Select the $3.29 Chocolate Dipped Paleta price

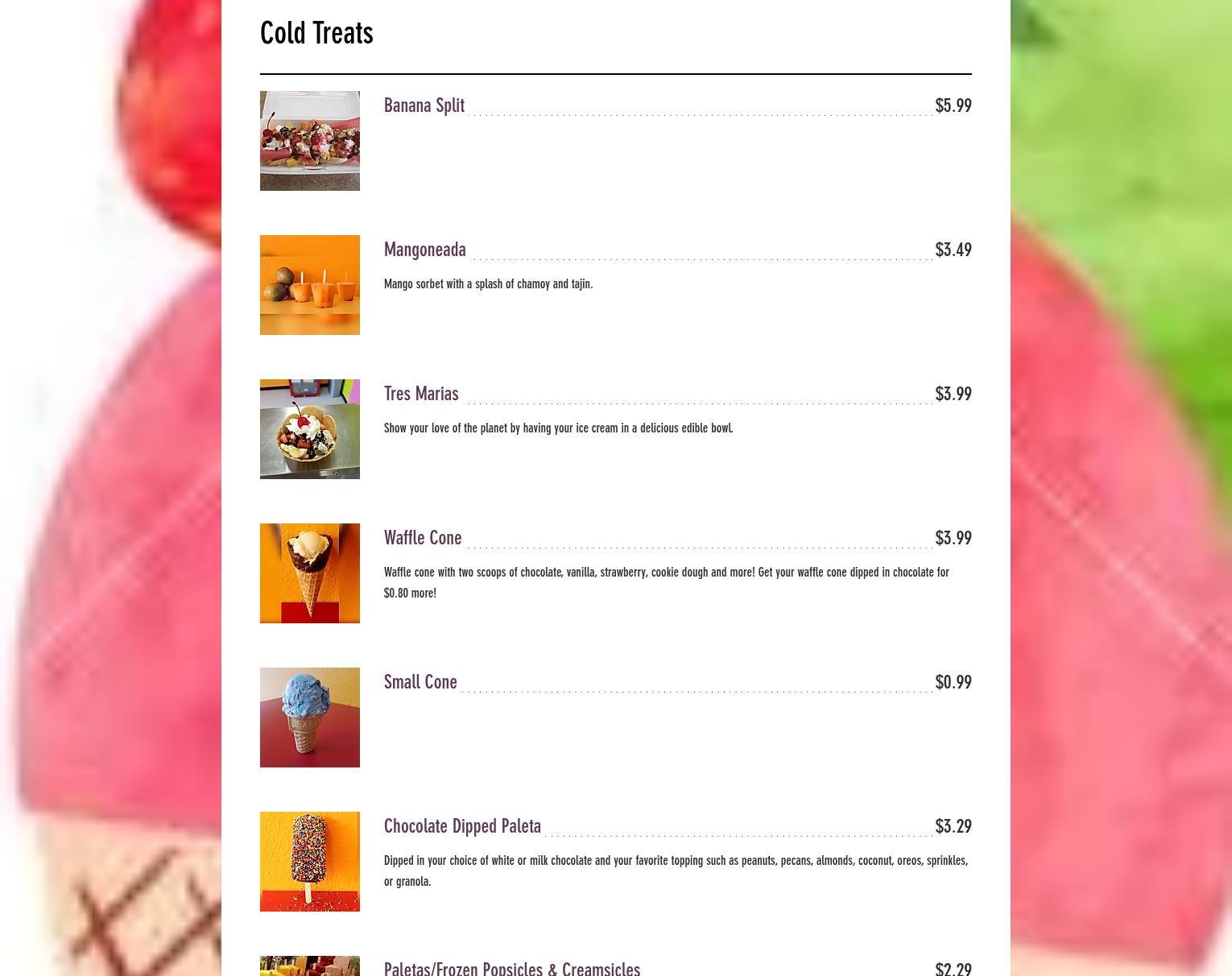click(x=953, y=826)
